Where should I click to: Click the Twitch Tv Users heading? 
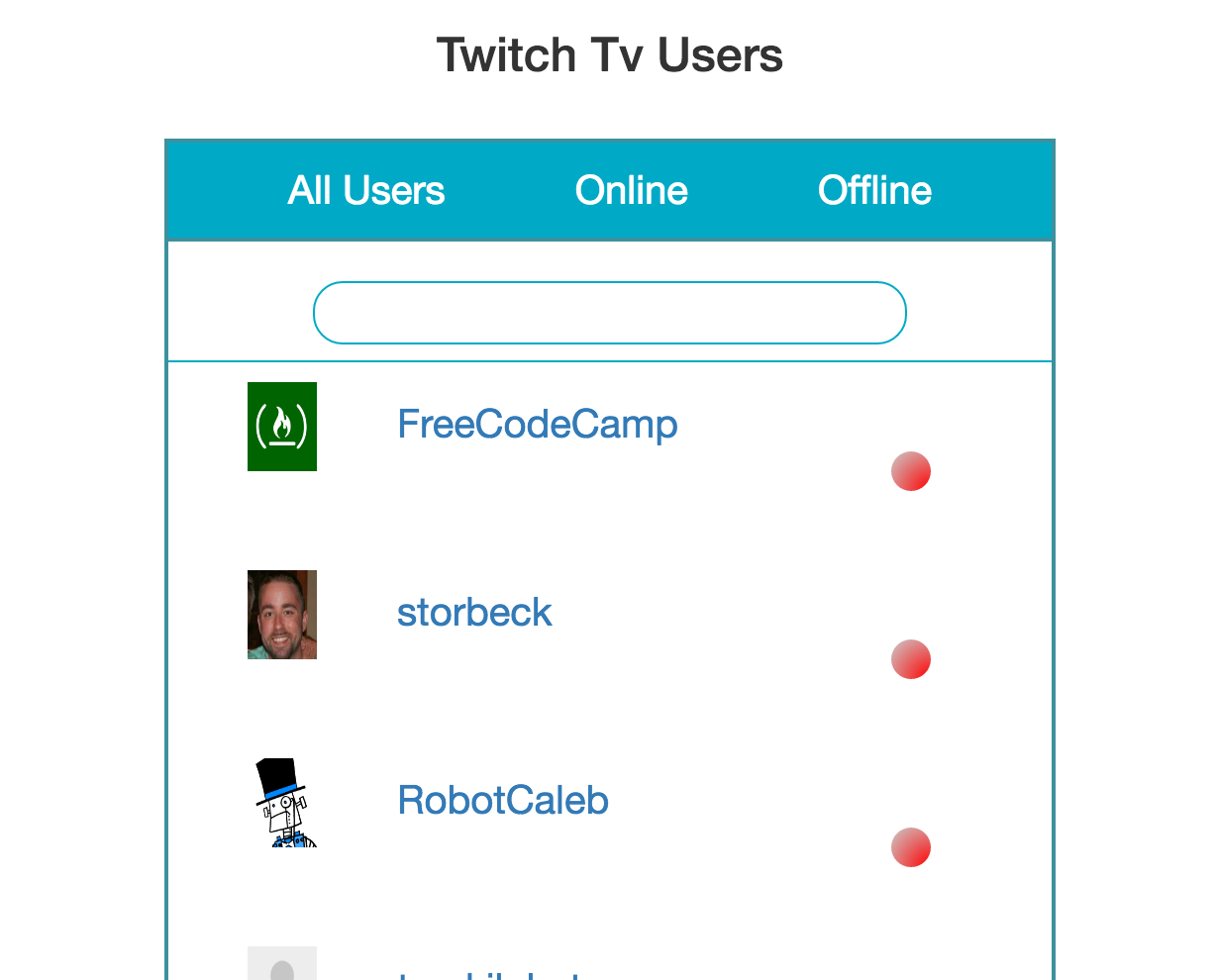pyautogui.click(x=610, y=54)
